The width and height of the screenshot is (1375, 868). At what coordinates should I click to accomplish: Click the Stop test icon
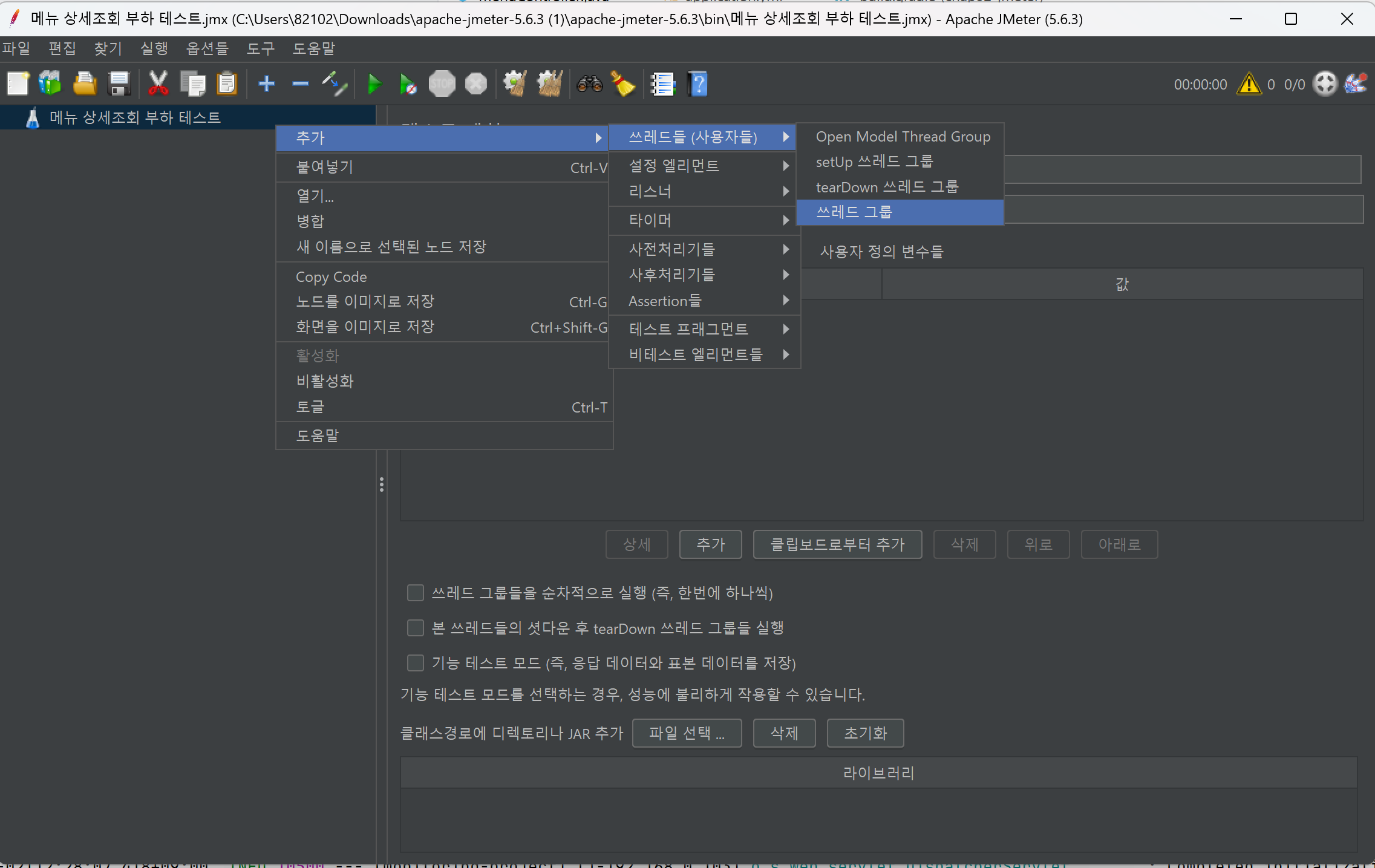pos(442,84)
